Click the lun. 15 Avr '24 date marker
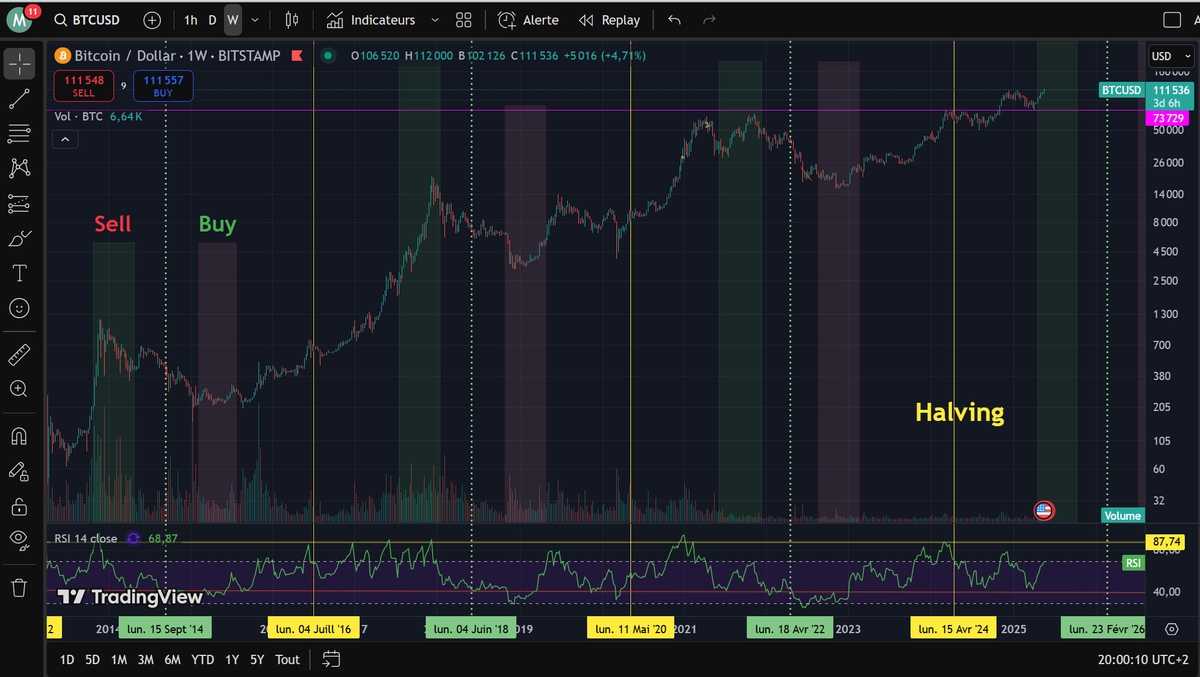The image size is (1200, 677). (952, 629)
